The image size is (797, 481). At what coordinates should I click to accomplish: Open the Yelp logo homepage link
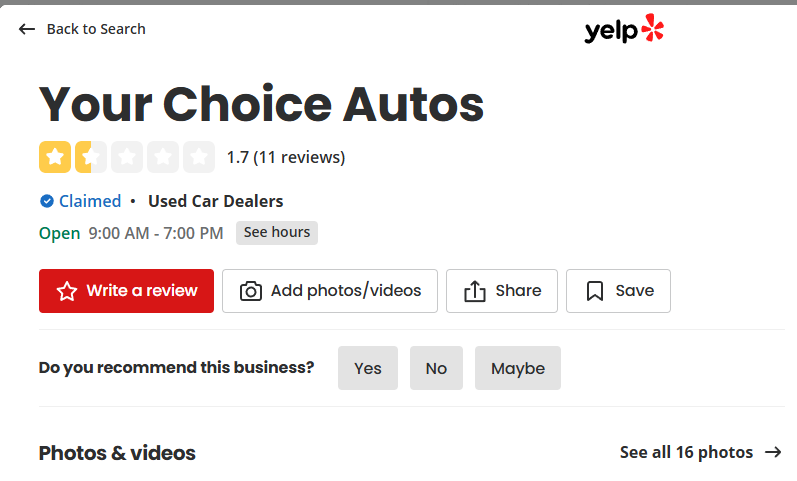tap(624, 30)
